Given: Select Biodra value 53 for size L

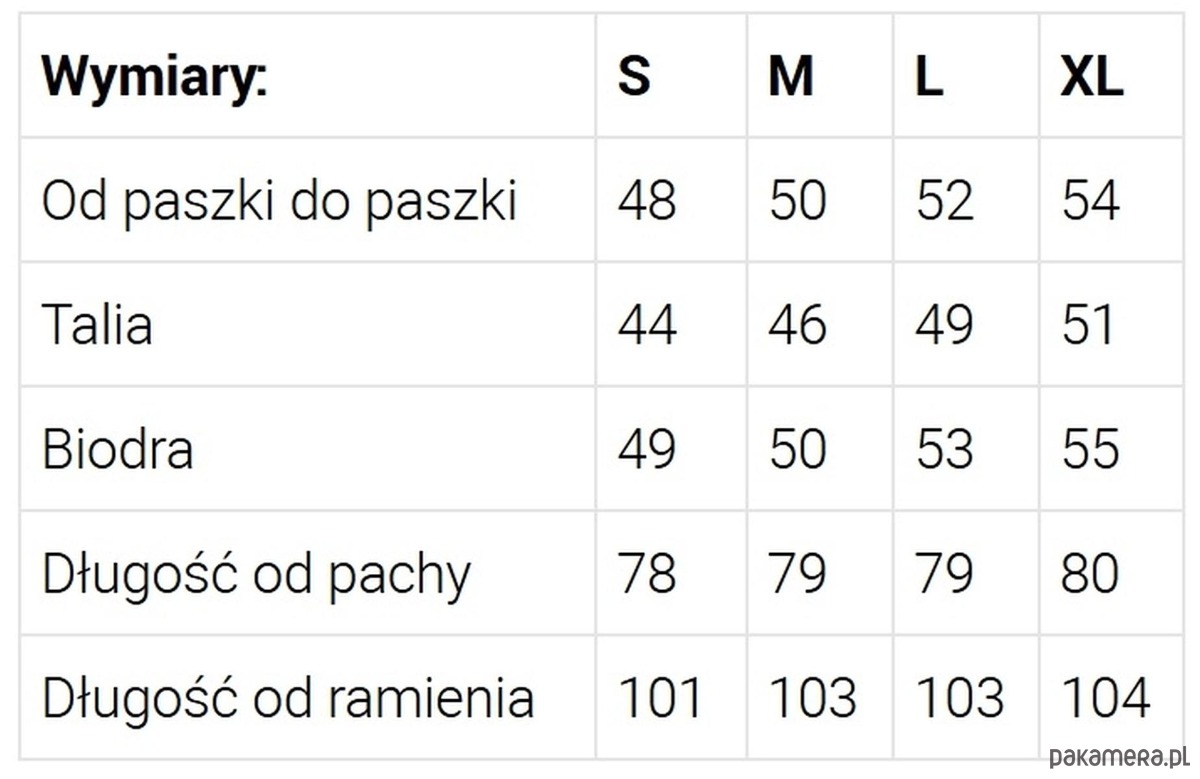Looking at the screenshot, I should (x=945, y=448).
